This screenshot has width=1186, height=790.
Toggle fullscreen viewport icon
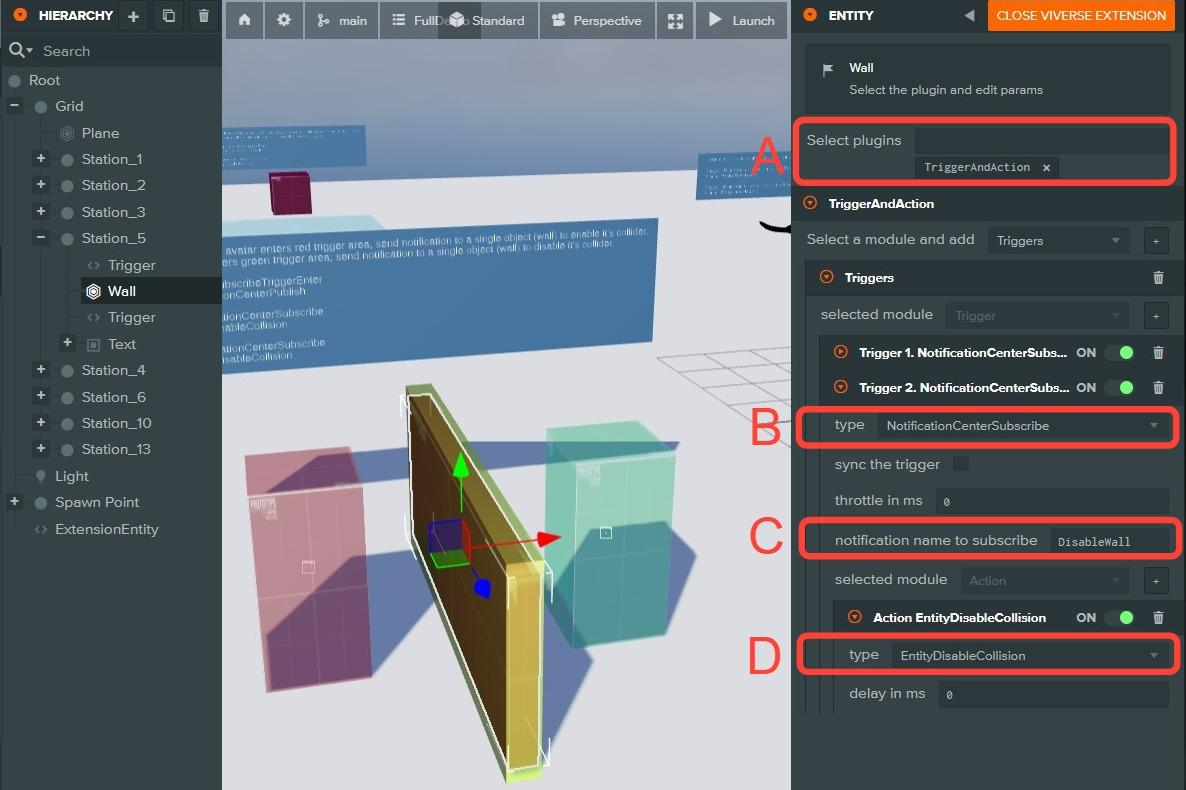(676, 20)
